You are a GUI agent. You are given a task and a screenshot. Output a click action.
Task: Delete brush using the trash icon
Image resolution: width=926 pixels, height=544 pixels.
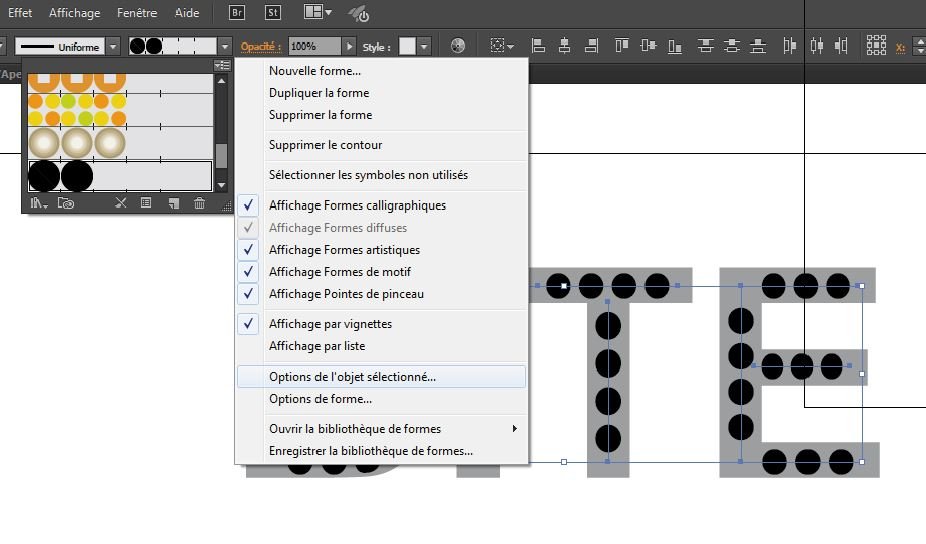199,203
